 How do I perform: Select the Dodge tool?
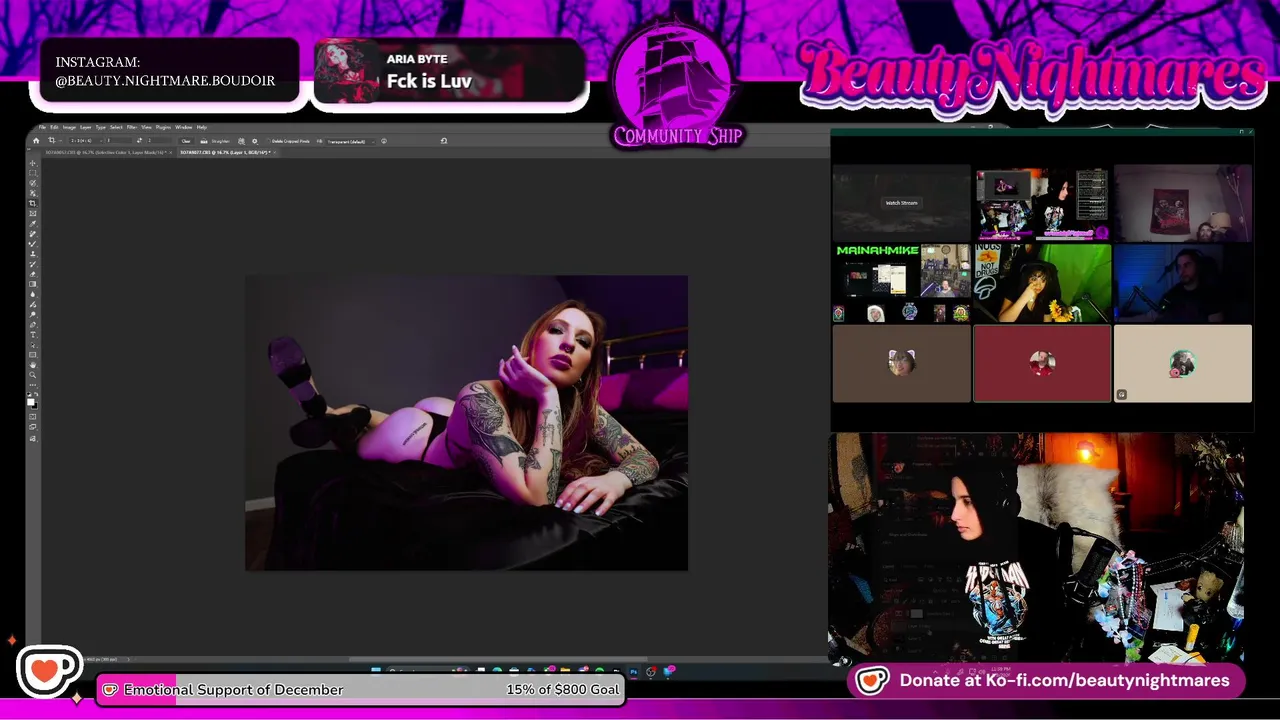pos(33,315)
